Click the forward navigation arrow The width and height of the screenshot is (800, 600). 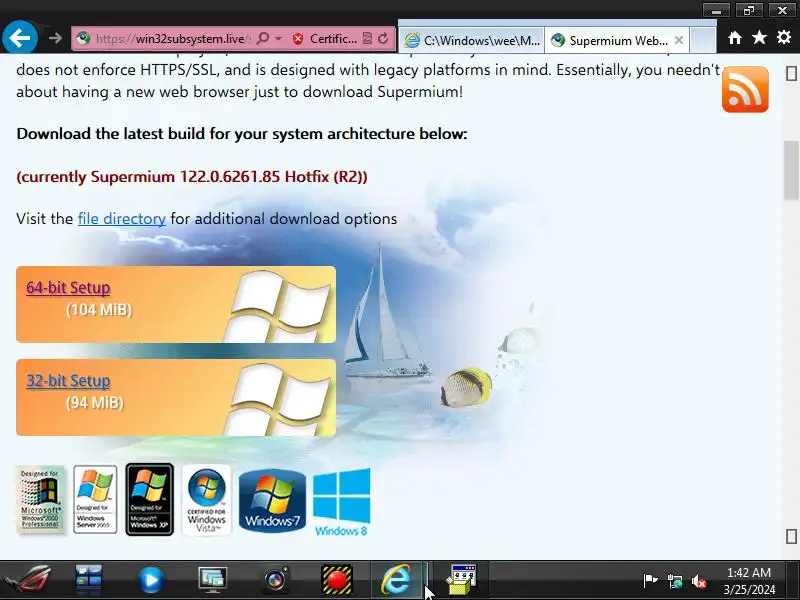click(55, 38)
